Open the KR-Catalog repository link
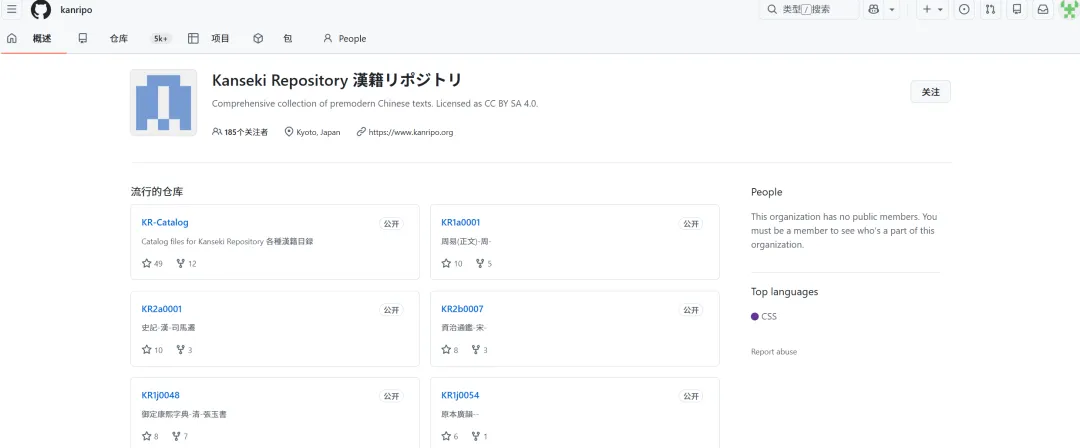Viewport: 1080px width, 448px height. click(x=165, y=223)
